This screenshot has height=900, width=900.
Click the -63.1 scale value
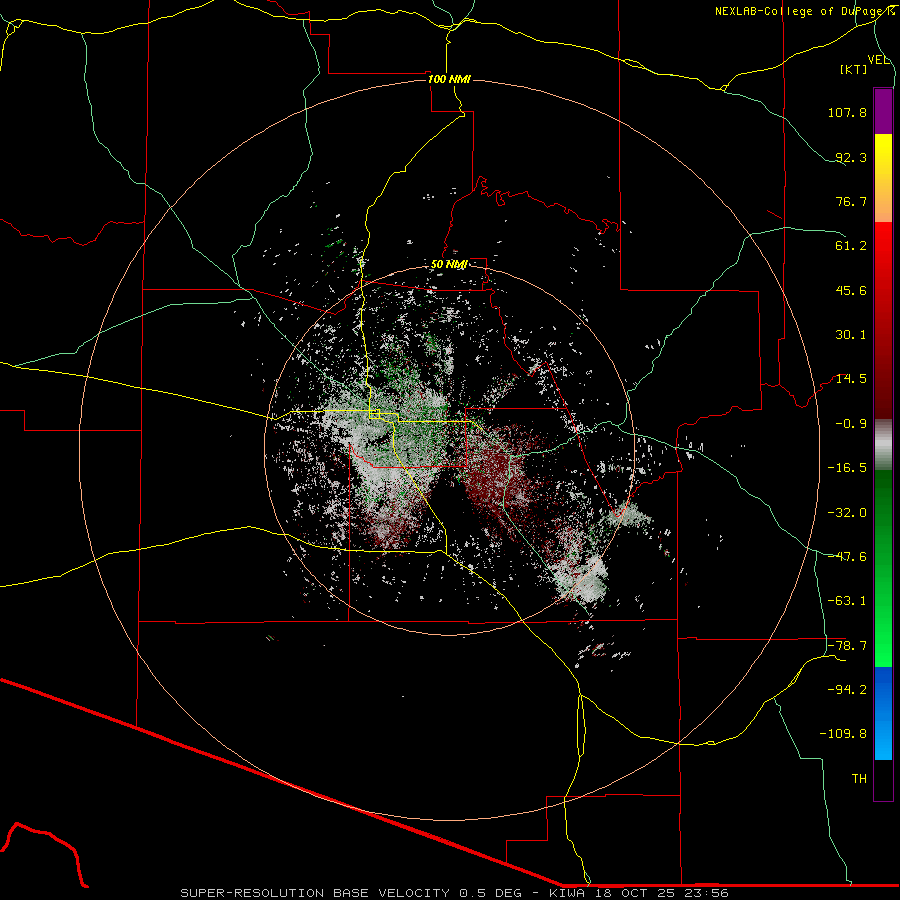pyautogui.click(x=847, y=601)
